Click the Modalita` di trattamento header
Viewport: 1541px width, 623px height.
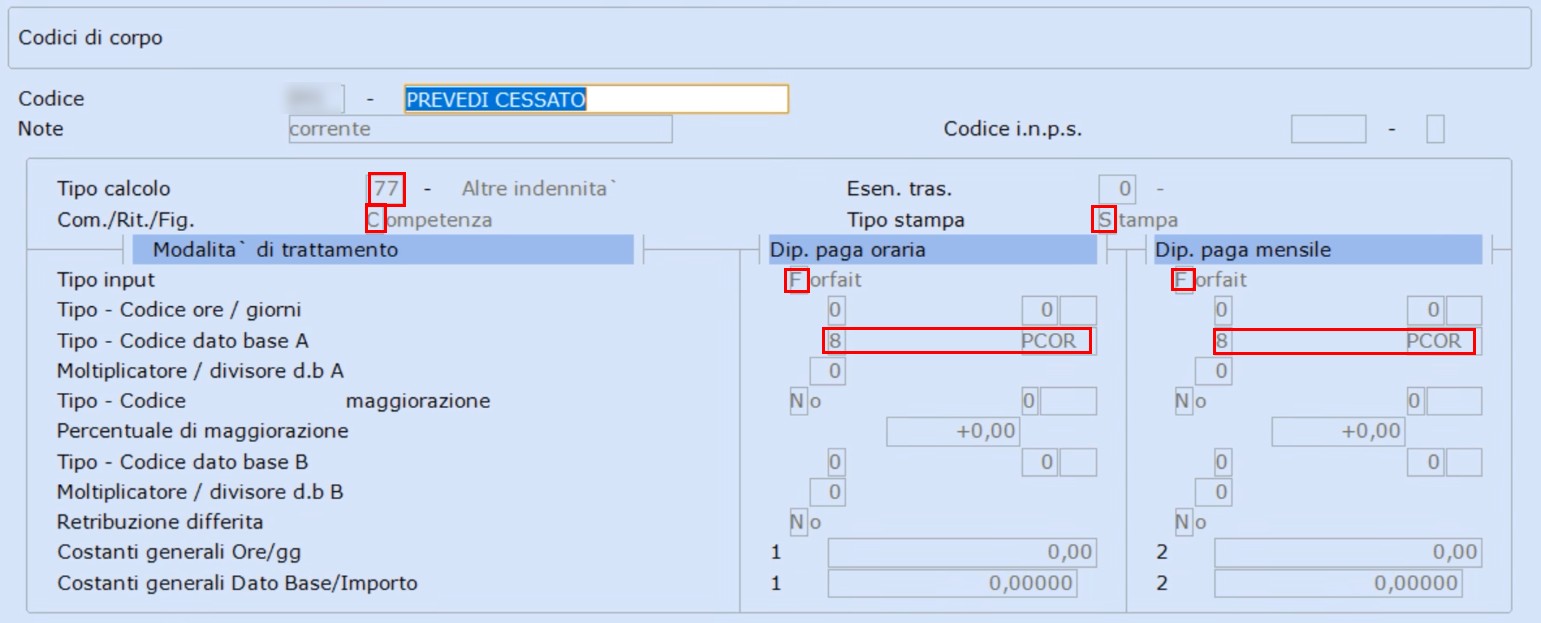(384, 250)
